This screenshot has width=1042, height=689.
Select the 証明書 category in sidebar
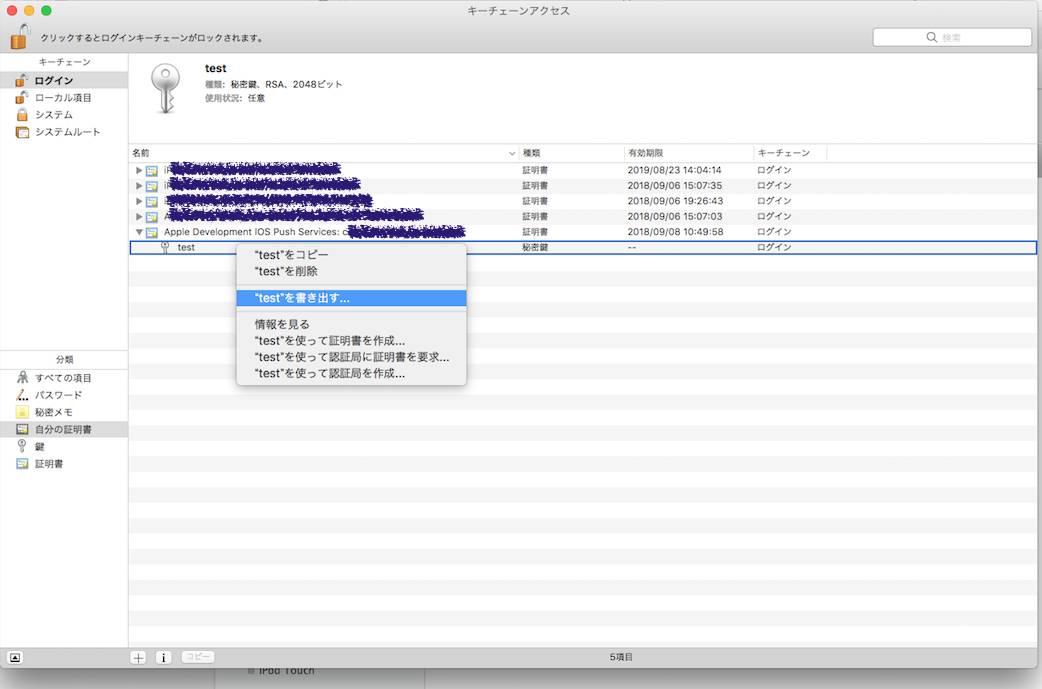pyautogui.click(x=48, y=463)
